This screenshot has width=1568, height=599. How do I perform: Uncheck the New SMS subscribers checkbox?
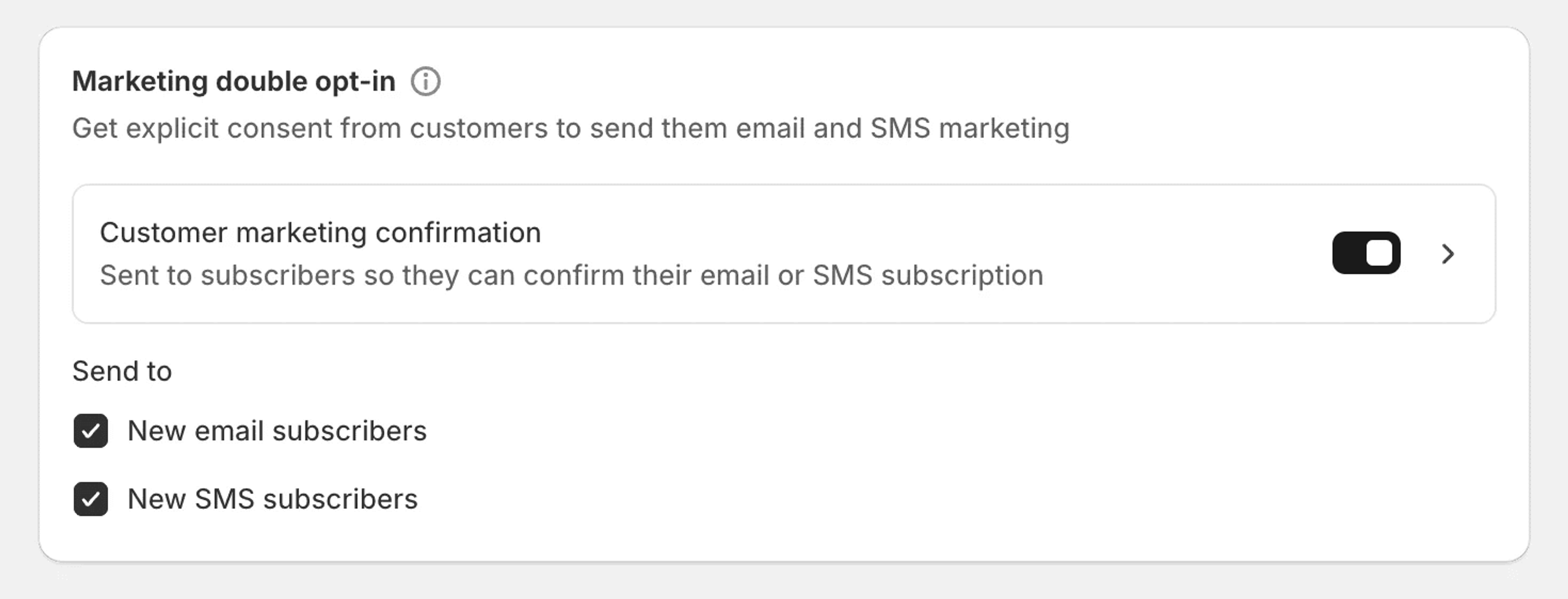tap(91, 499)
